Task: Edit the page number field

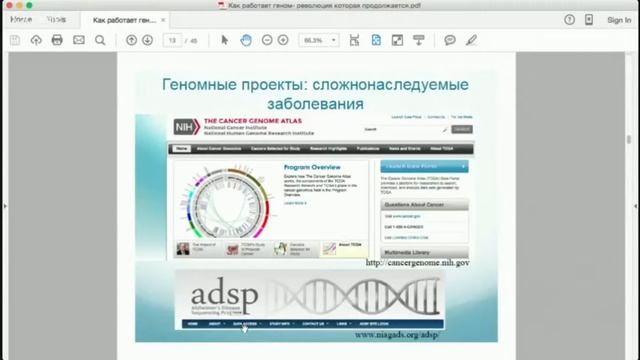Action: click(172, 40)
